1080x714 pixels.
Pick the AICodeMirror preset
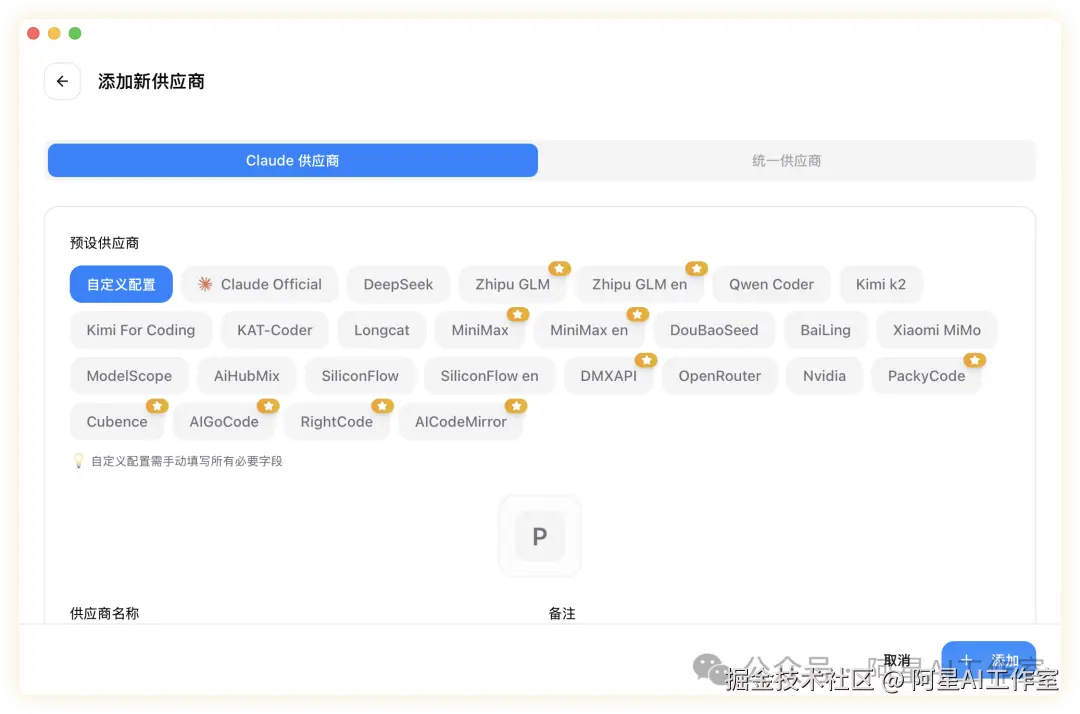(461, 421)
